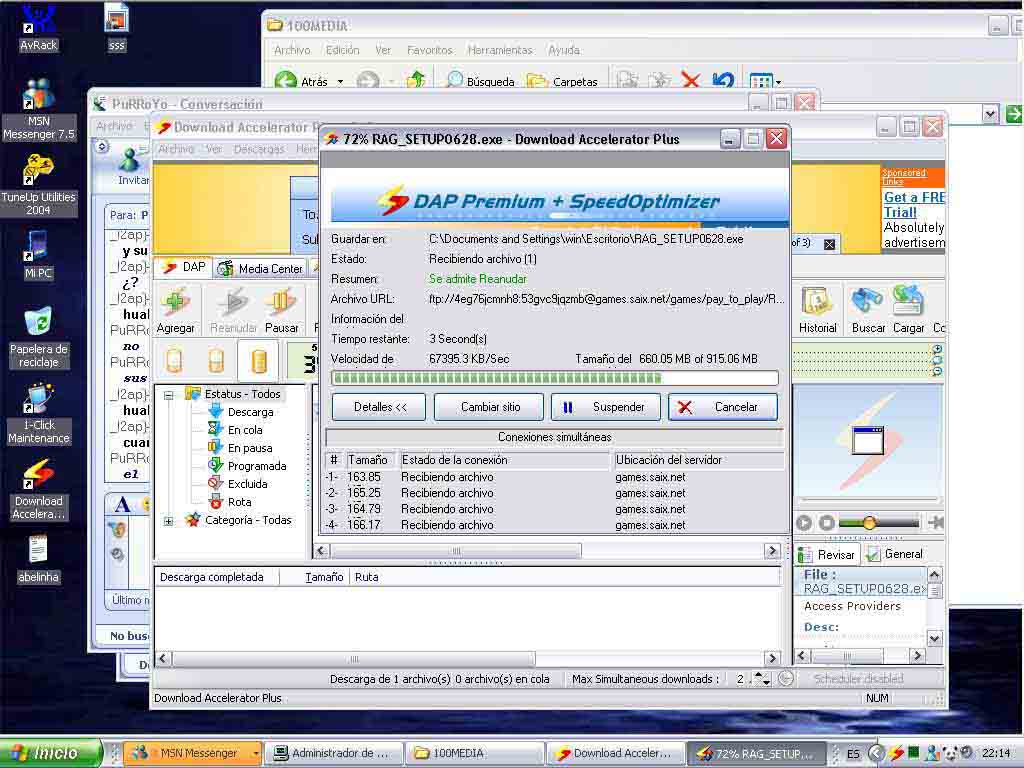Open the address bar dropdown in 100MEDIA
The height and width of the screenshot is (768, 1024).
(x=990, y=114)
